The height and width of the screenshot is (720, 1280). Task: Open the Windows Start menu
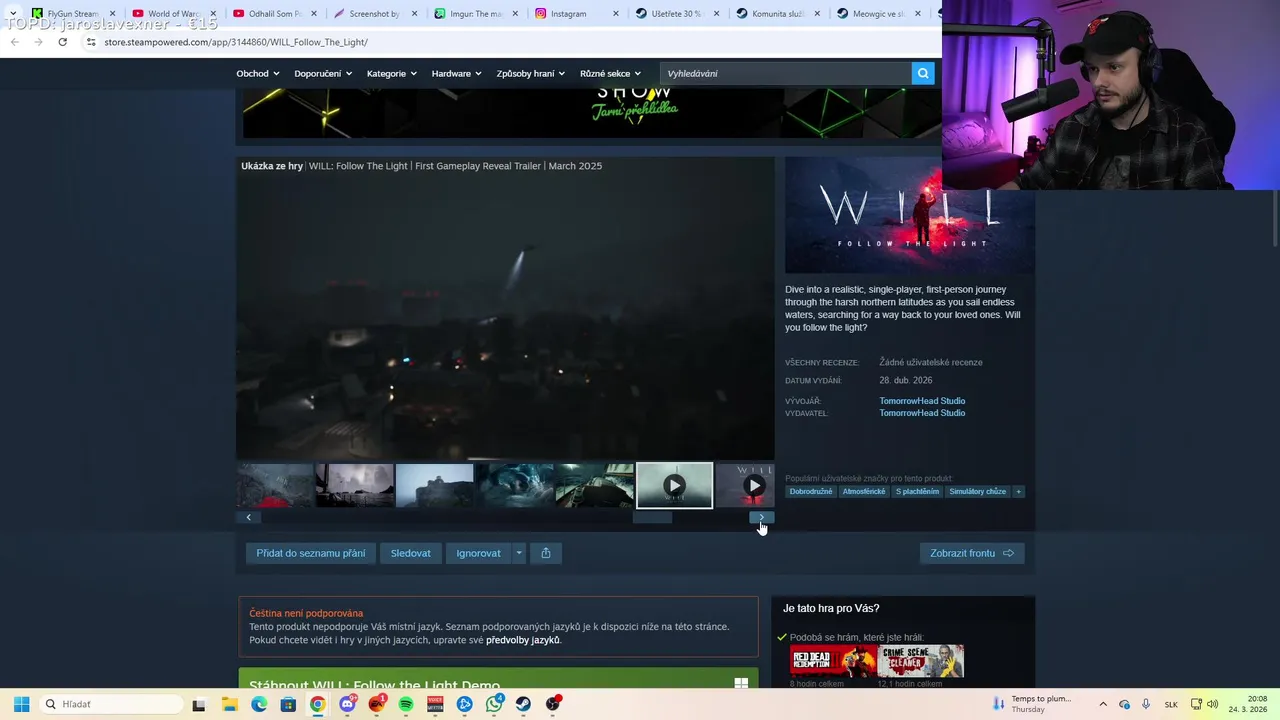pos(21,704)
